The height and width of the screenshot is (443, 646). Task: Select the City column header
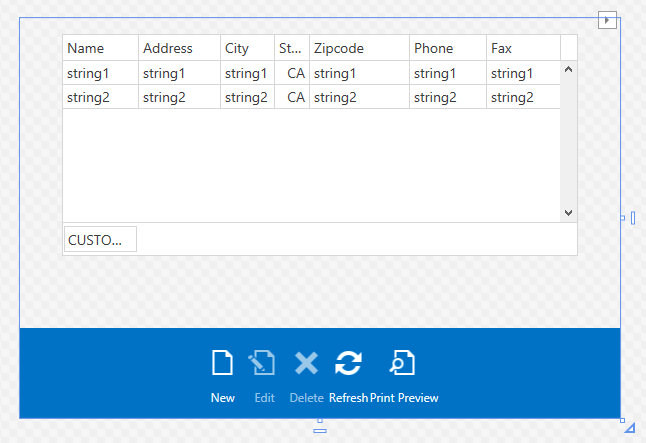click(x=247, y=48)
